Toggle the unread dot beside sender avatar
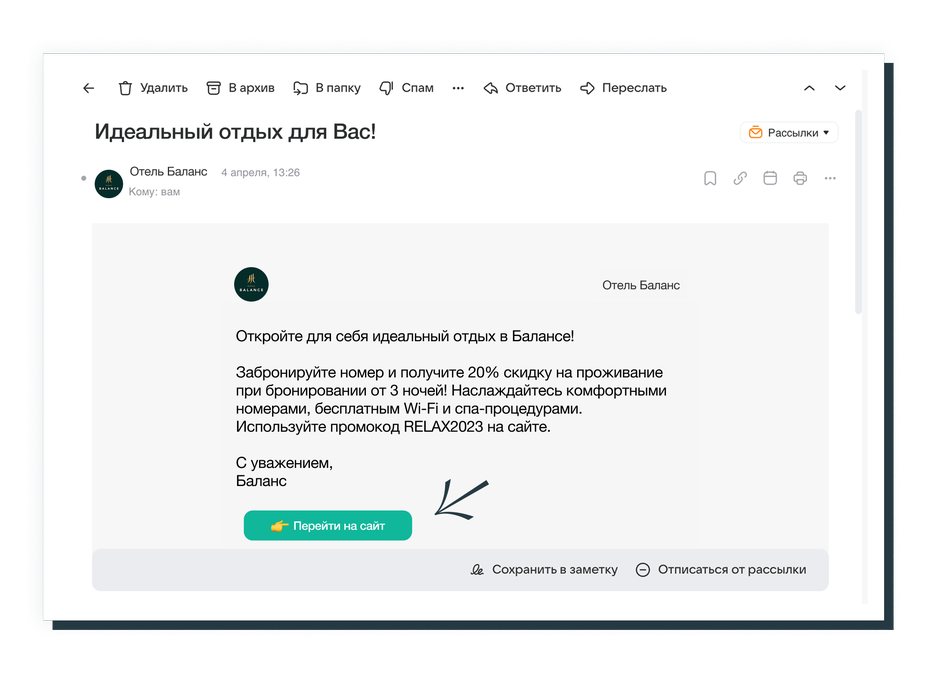This screenshot has height=673, width=928. pyautogui.click(x=83, y=179)
